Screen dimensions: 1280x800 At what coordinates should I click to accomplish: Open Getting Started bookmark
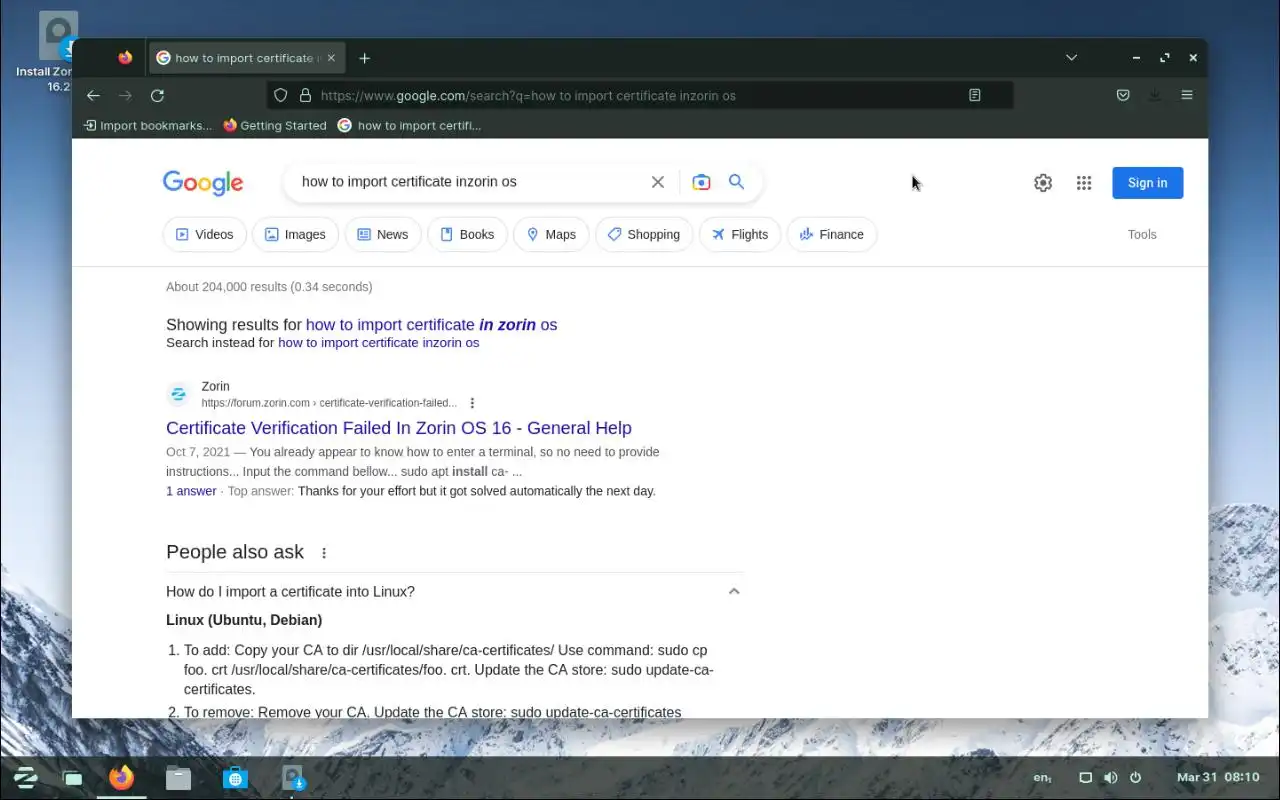(275, 125)
